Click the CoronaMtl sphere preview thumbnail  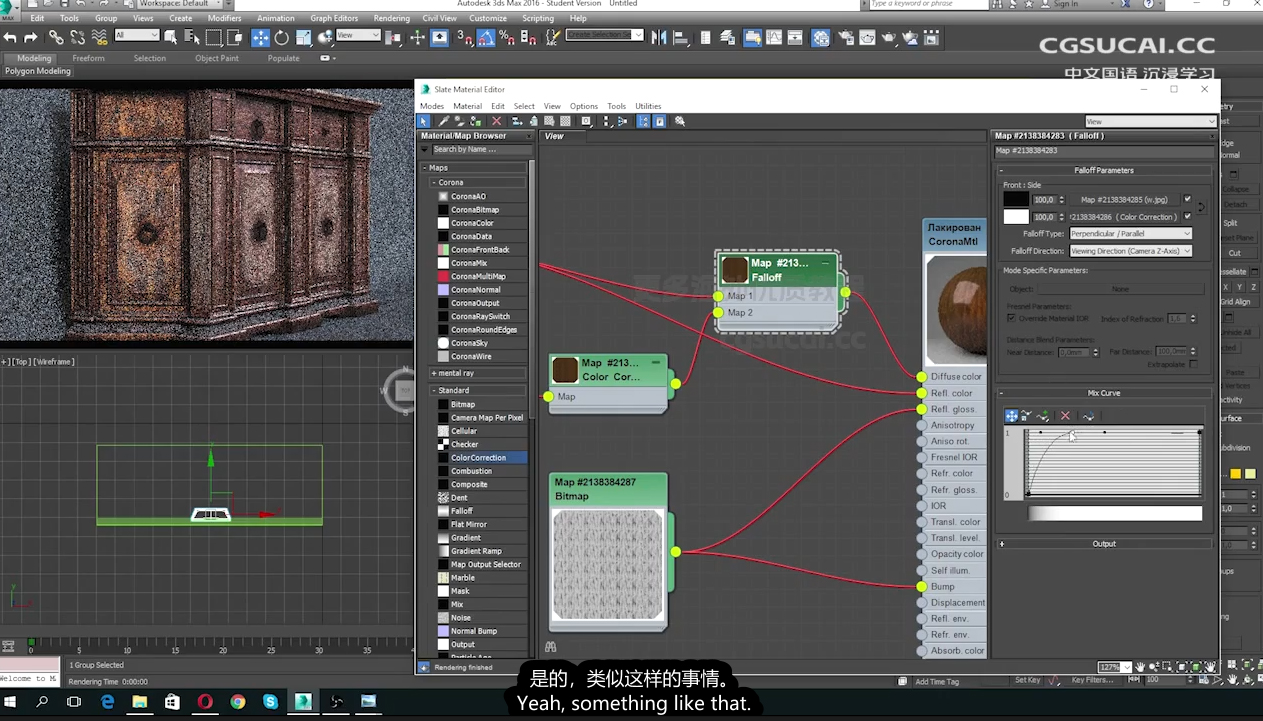click(956, 310)
